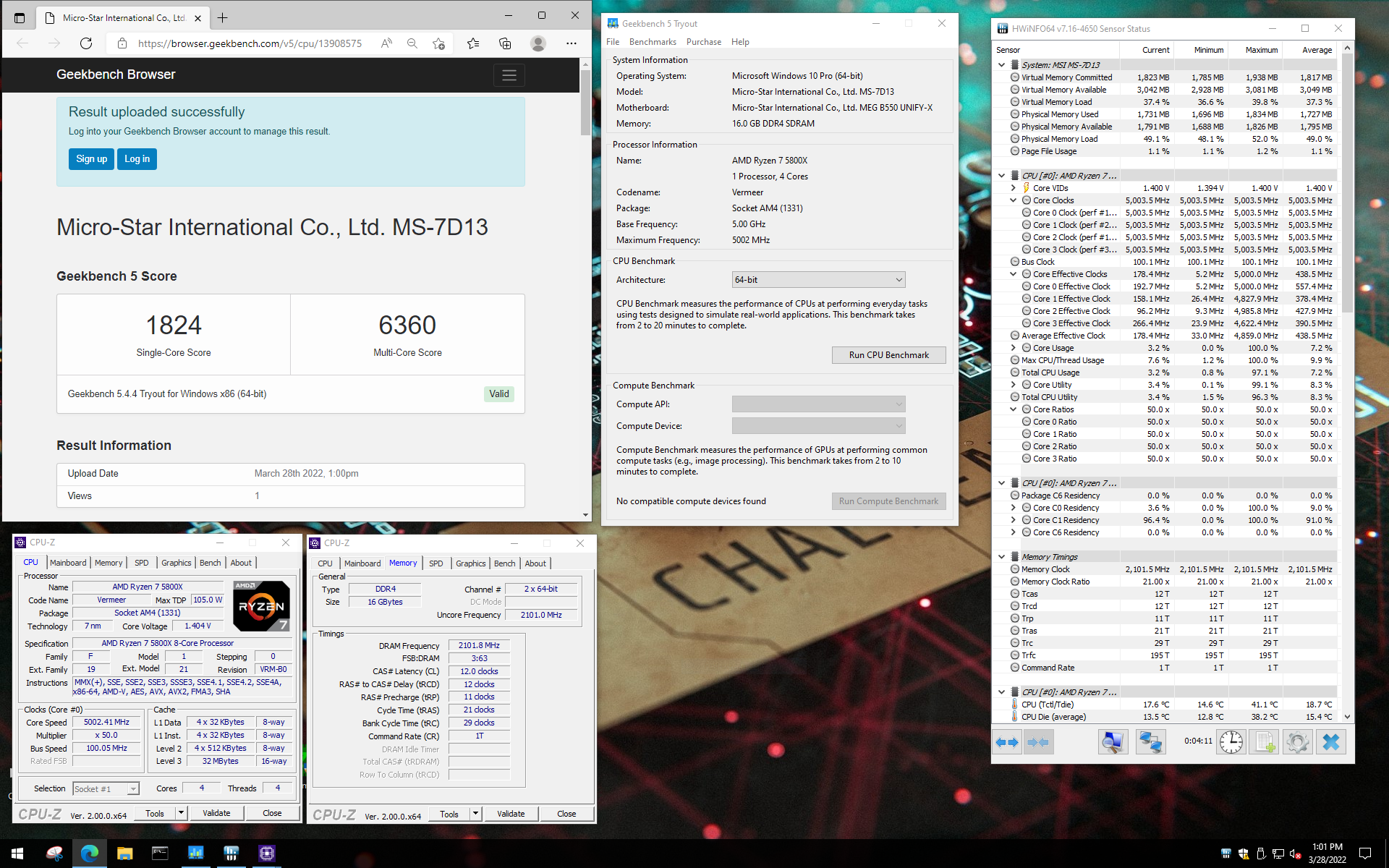Click the Edge address bar URL

[250, 43]
